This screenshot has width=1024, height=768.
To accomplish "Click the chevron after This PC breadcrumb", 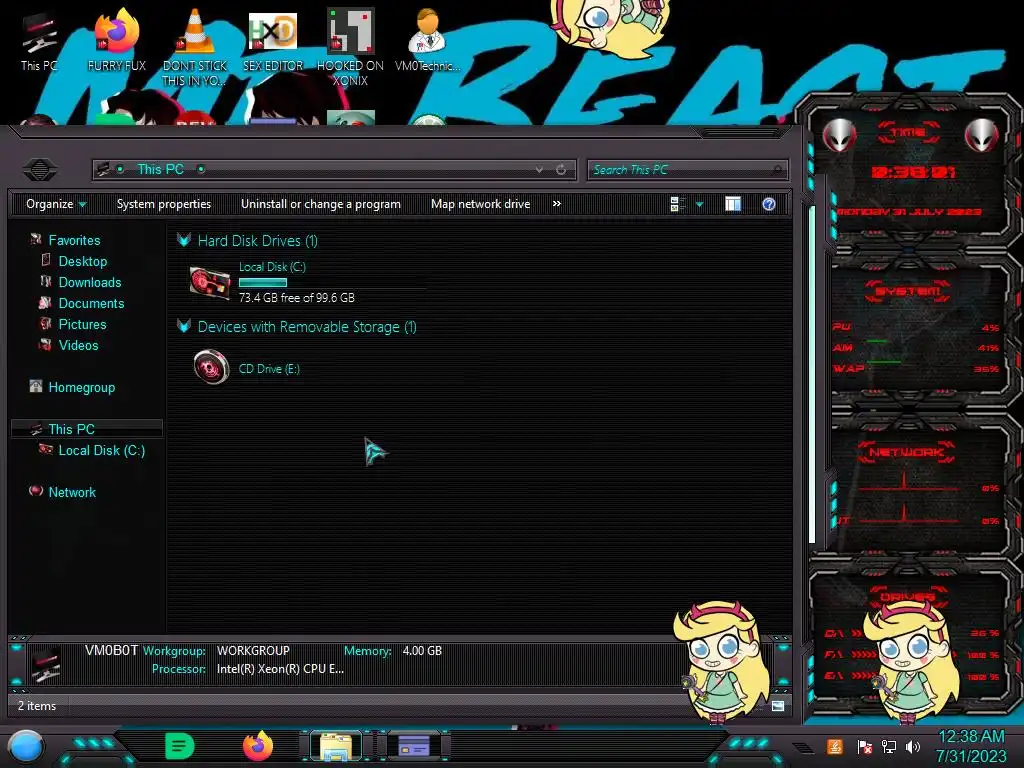I will [x=200, y=169].
